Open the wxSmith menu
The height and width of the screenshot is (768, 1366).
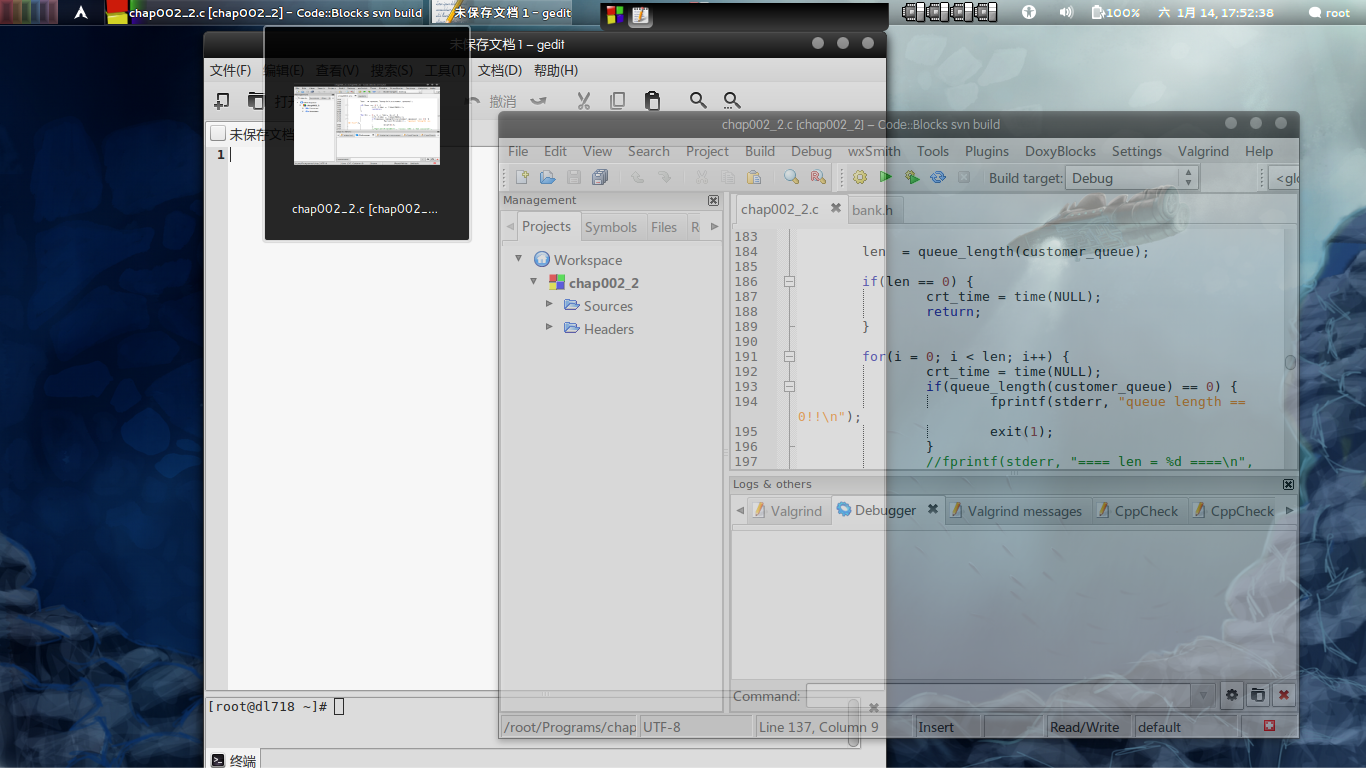(x=874, y=151)
